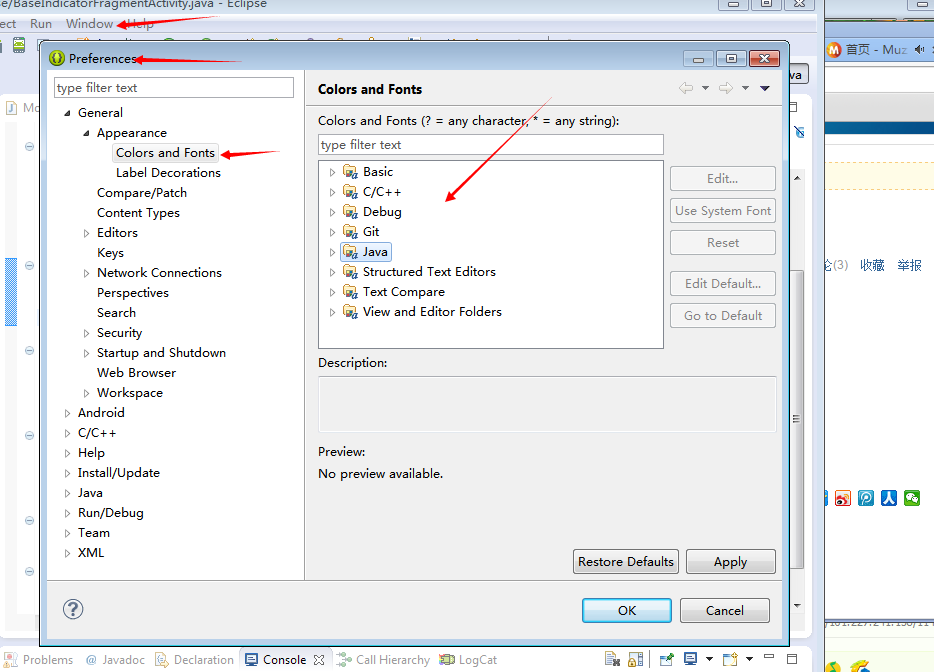Click the left preferences filter text field
The image size is (934, 672).
click(173, 88)
